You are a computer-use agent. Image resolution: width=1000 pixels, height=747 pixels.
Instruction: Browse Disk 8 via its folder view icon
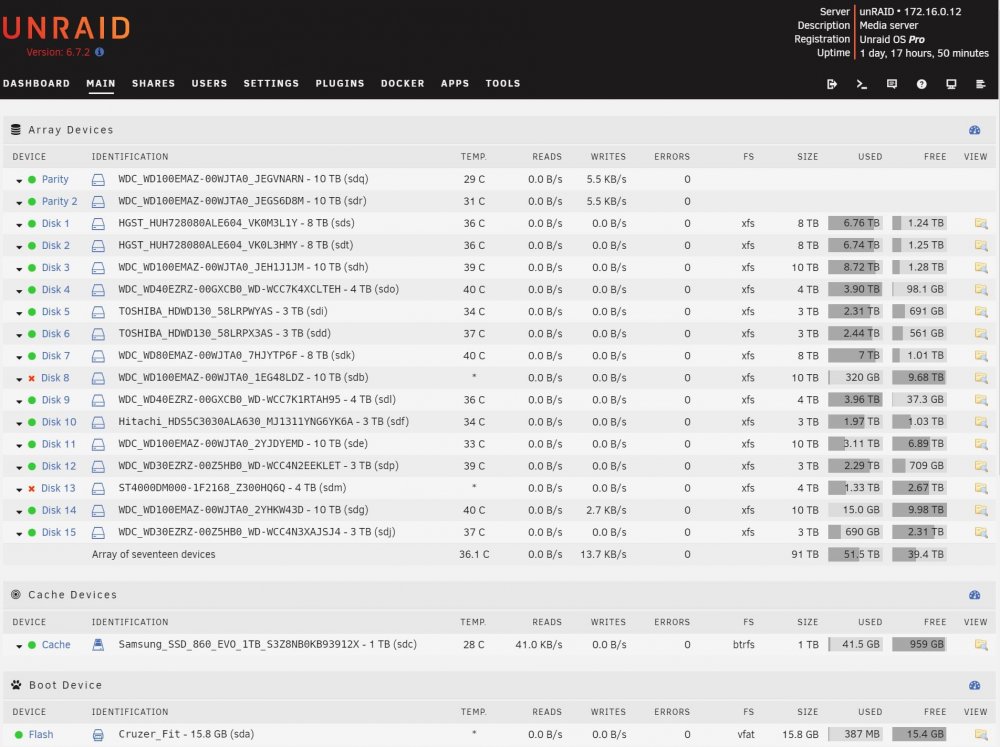[x=981, y=378]
